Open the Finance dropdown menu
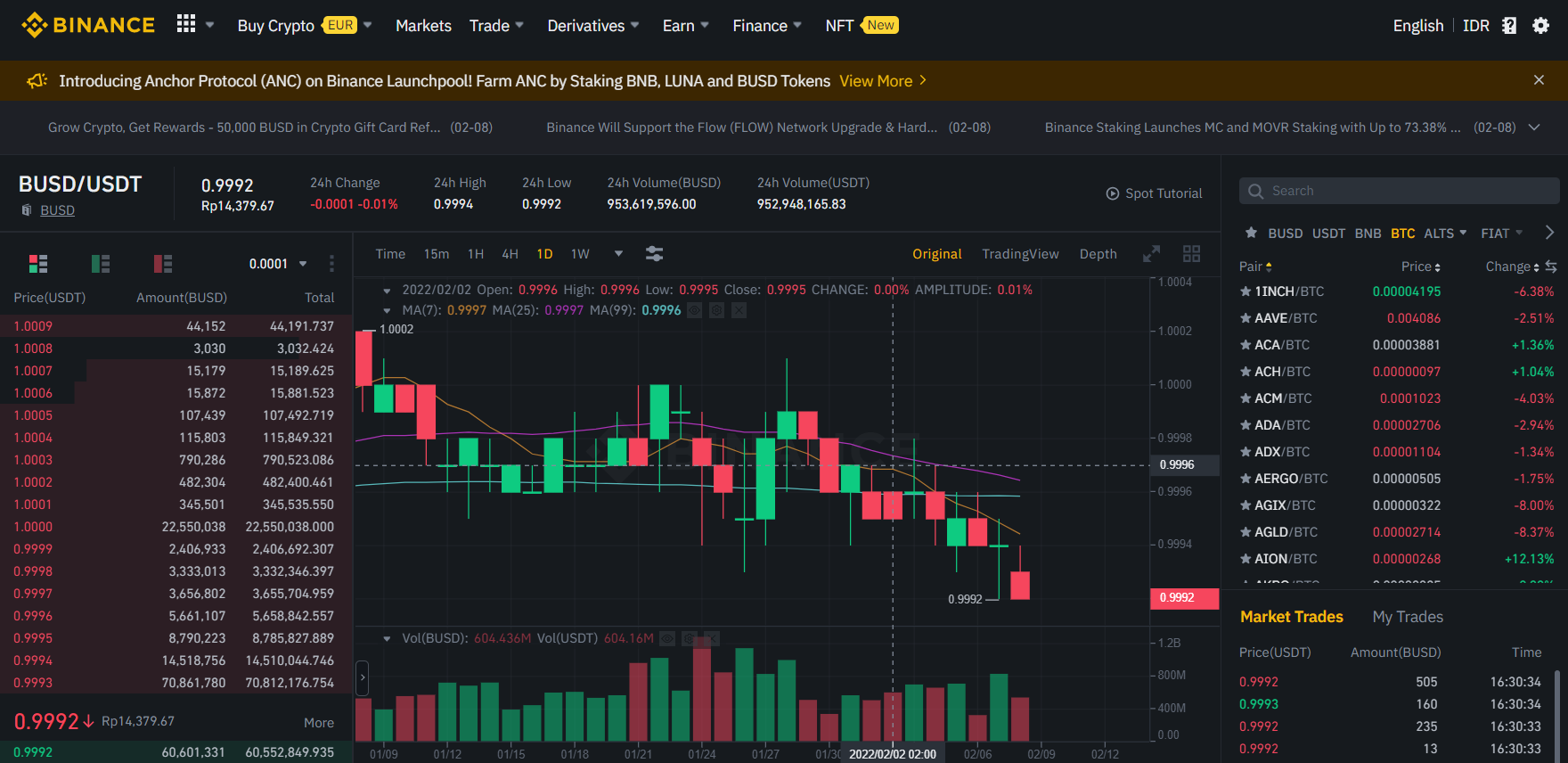 point(767,26)
